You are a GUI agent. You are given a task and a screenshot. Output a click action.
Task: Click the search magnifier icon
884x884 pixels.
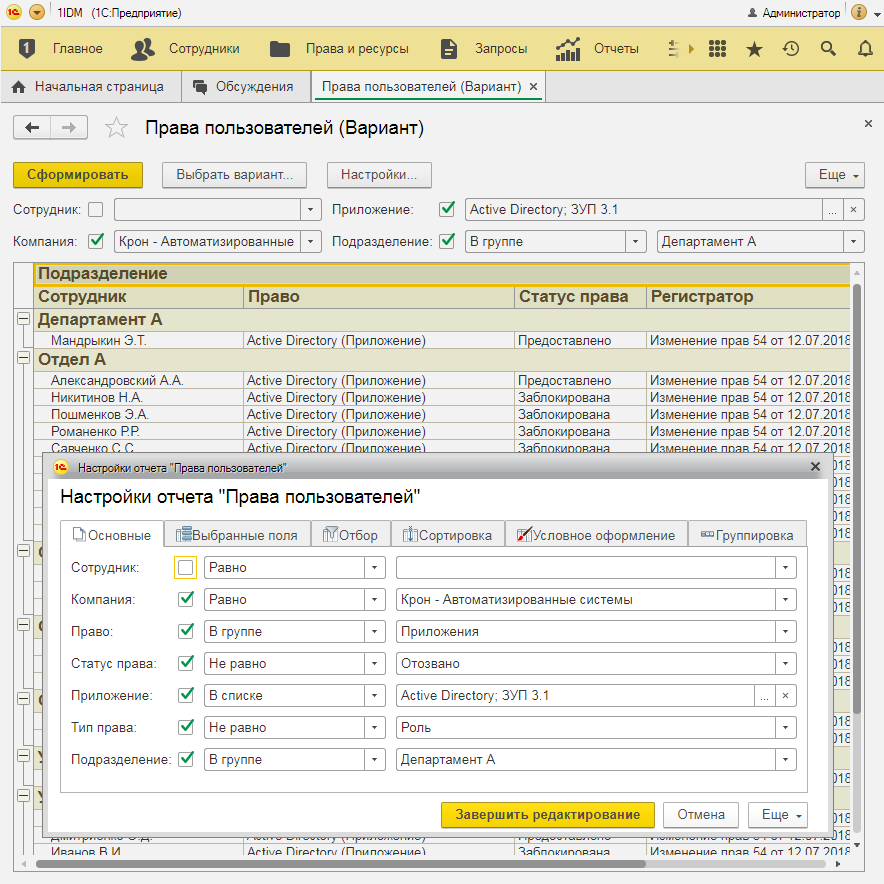pos(828,48)
